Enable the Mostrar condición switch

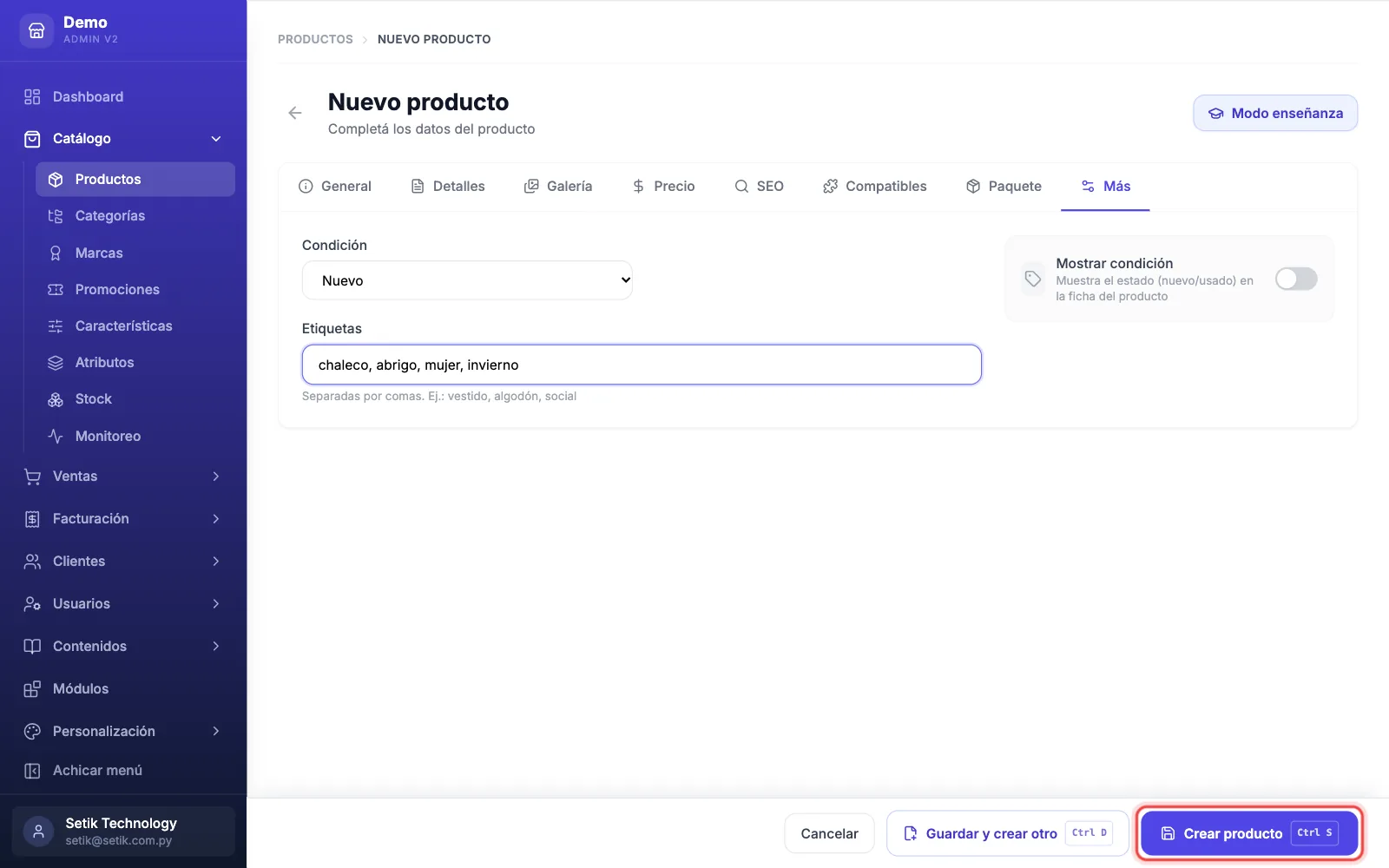(x=1296, y=279)
